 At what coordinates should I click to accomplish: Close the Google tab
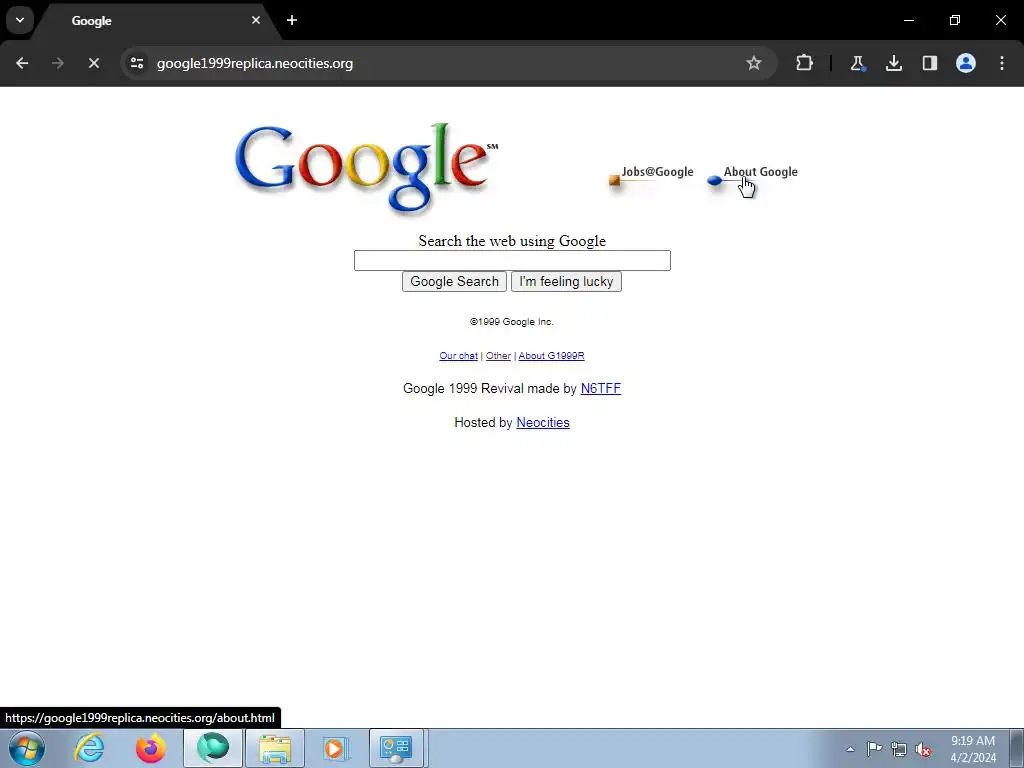pyautogui.click(x=256, y=20)
